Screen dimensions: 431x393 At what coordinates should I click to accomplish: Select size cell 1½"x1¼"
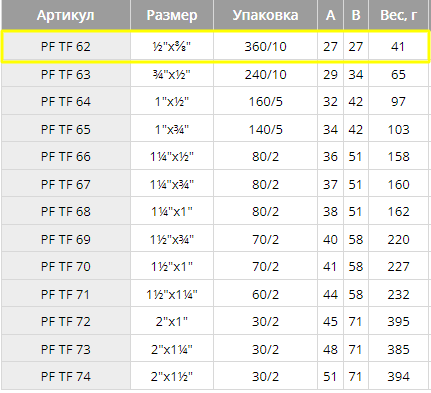pyautogui.click(x=172, y=294)
